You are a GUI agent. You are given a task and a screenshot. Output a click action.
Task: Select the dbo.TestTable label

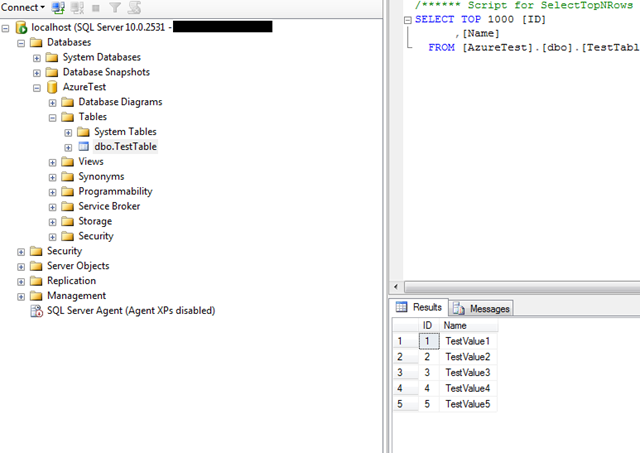click(x=125, y=147)
